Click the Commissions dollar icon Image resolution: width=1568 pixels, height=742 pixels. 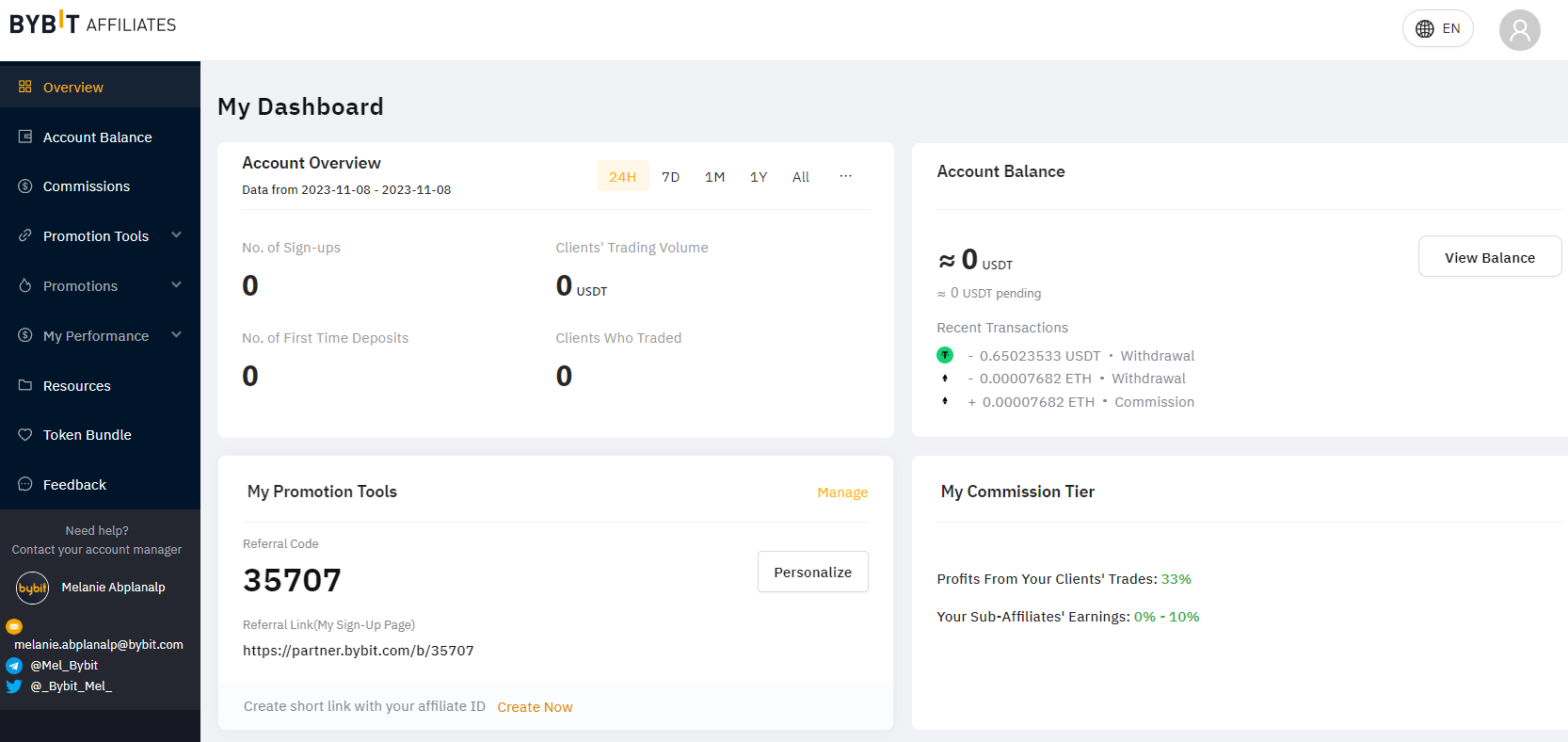(x=25, y=186)
